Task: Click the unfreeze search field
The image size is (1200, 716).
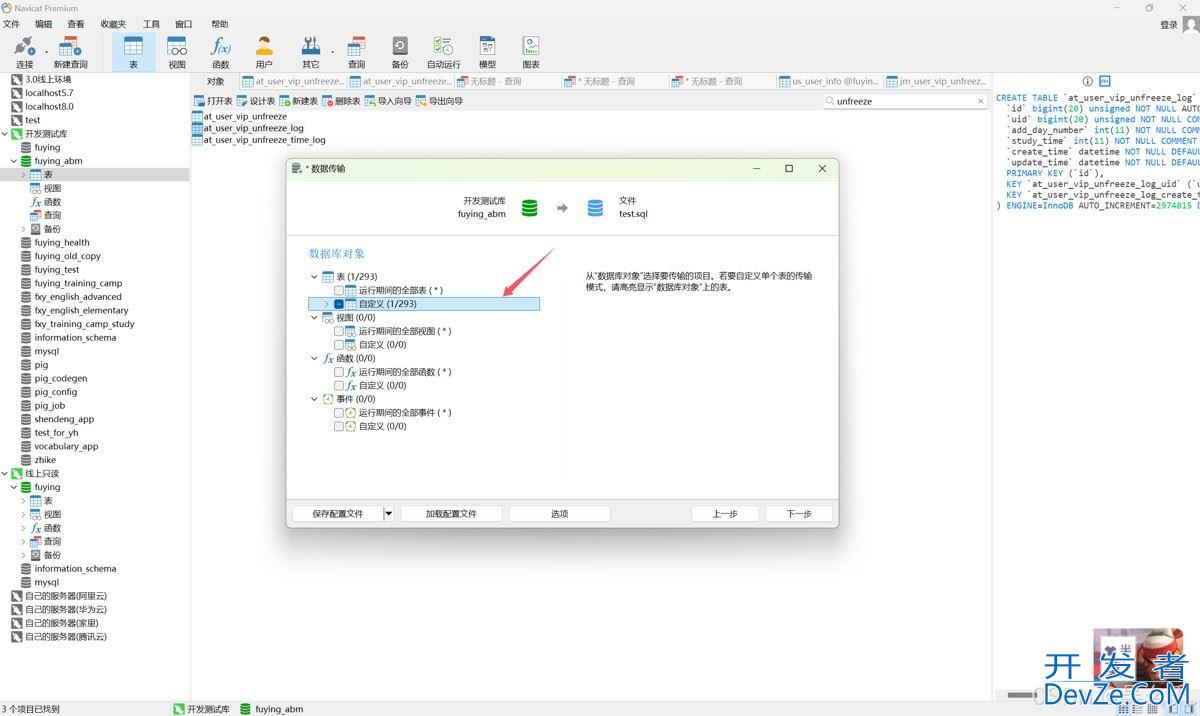Action: [x=900, y=101]
